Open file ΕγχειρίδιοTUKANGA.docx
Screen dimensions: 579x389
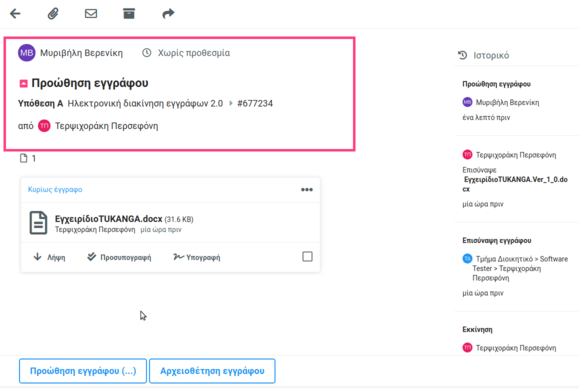coord(109,219)
